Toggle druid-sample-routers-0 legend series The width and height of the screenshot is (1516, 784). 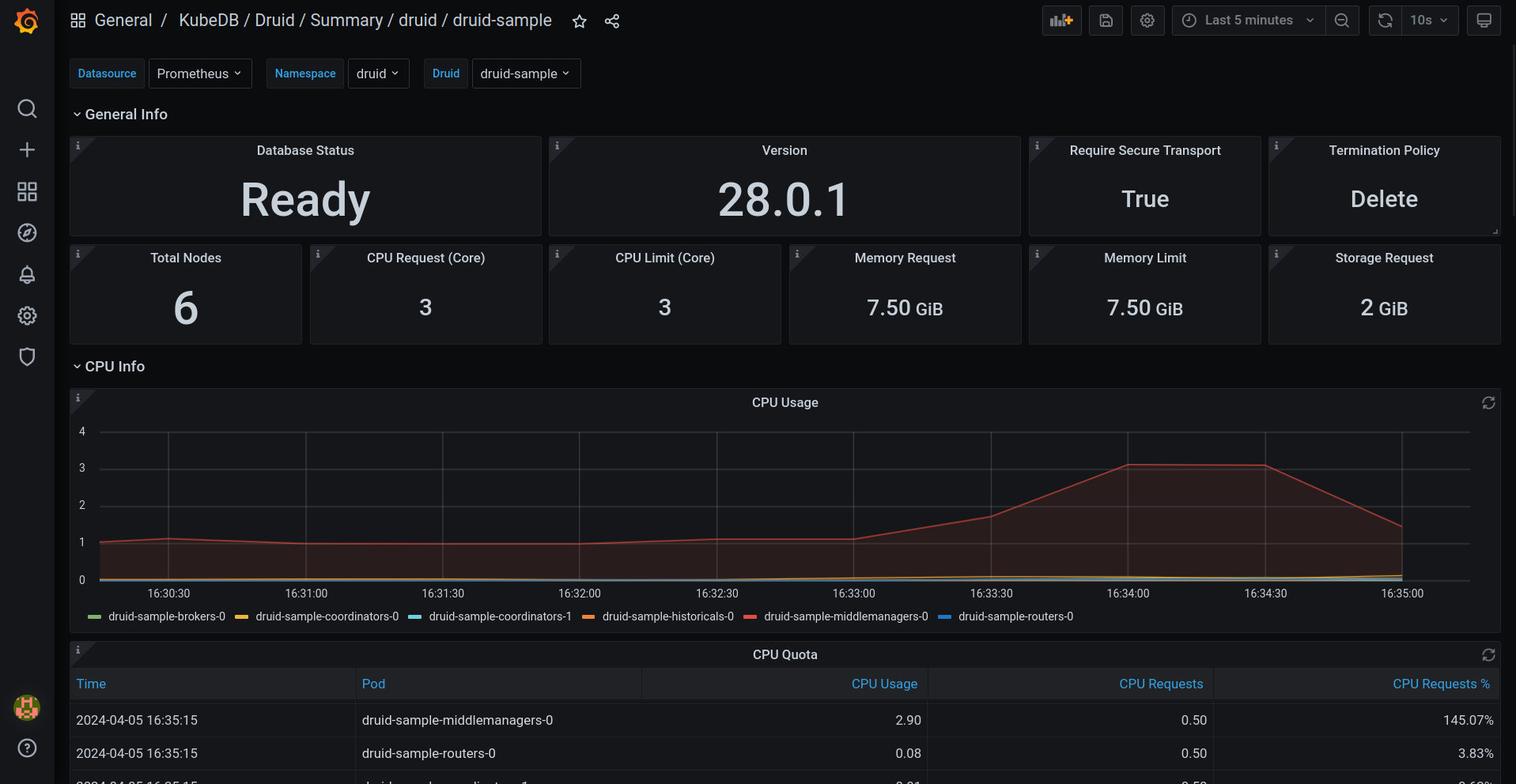coord(1015,616)
